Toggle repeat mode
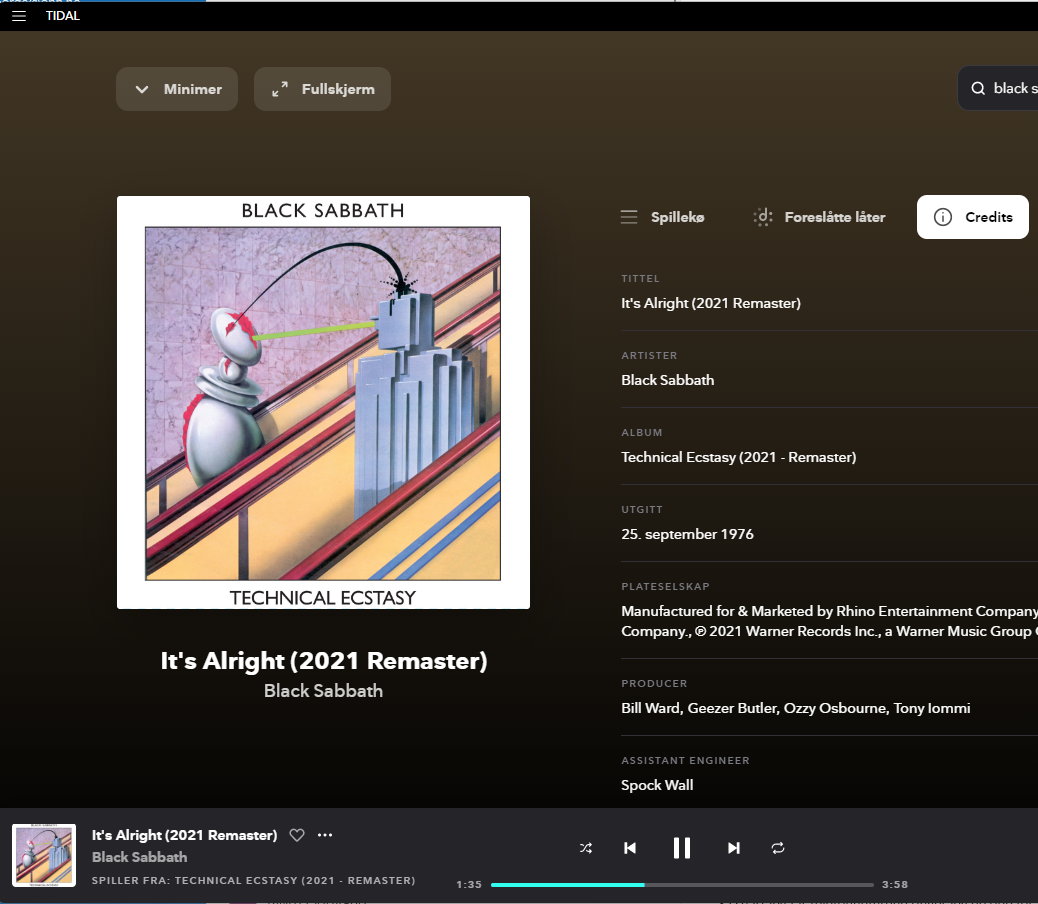This screenshot has height=904, width=1038. click(x=778, y=848)
